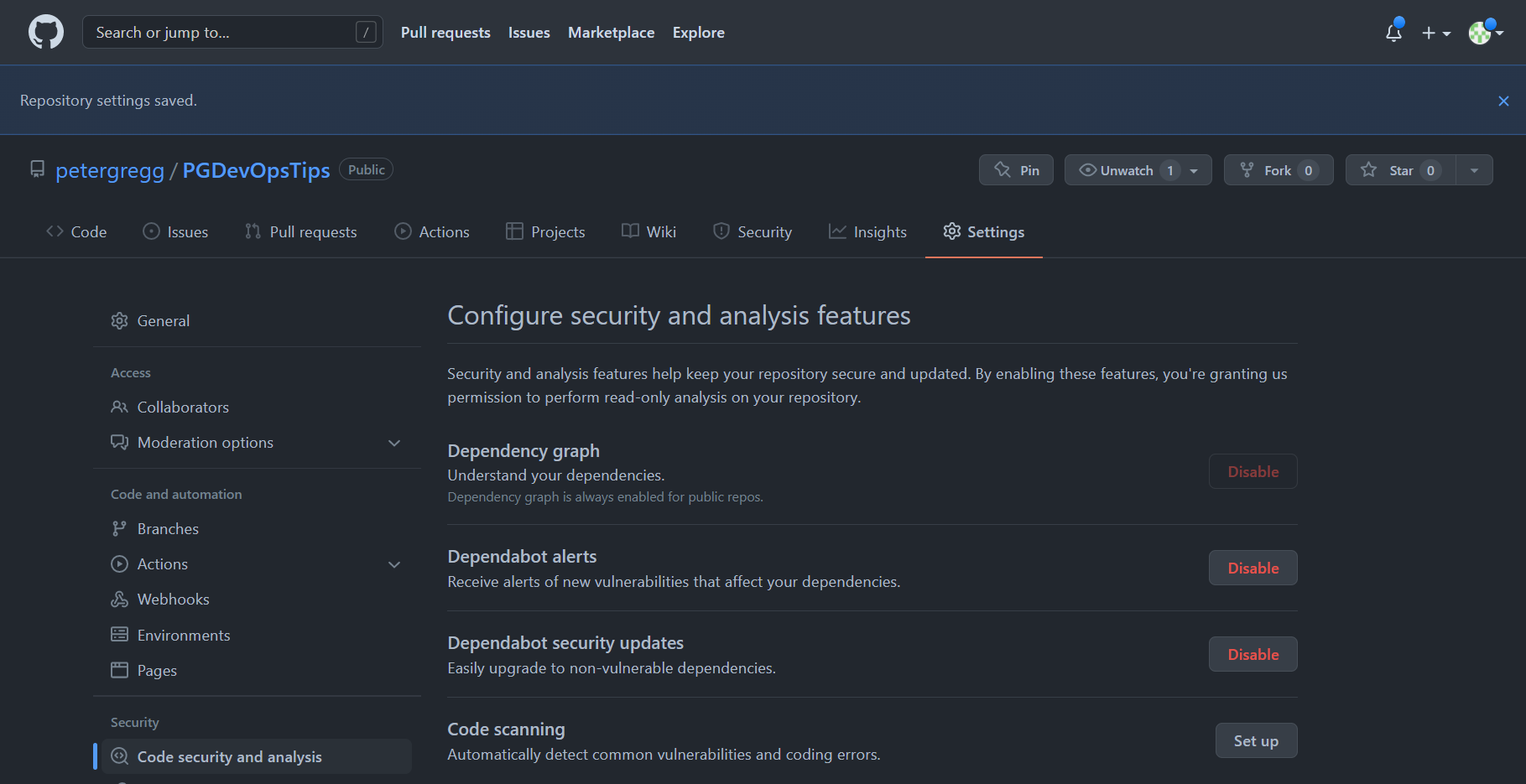Pin the repository
1526x784 pixels.
[x=1016, y=170]
